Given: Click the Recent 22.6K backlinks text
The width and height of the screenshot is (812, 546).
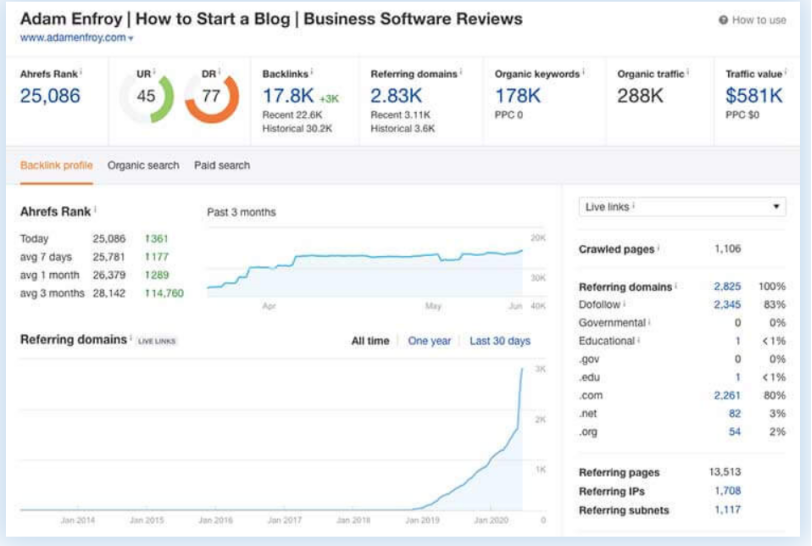Looking at the screenshot, I should click(x=293, y=115).
